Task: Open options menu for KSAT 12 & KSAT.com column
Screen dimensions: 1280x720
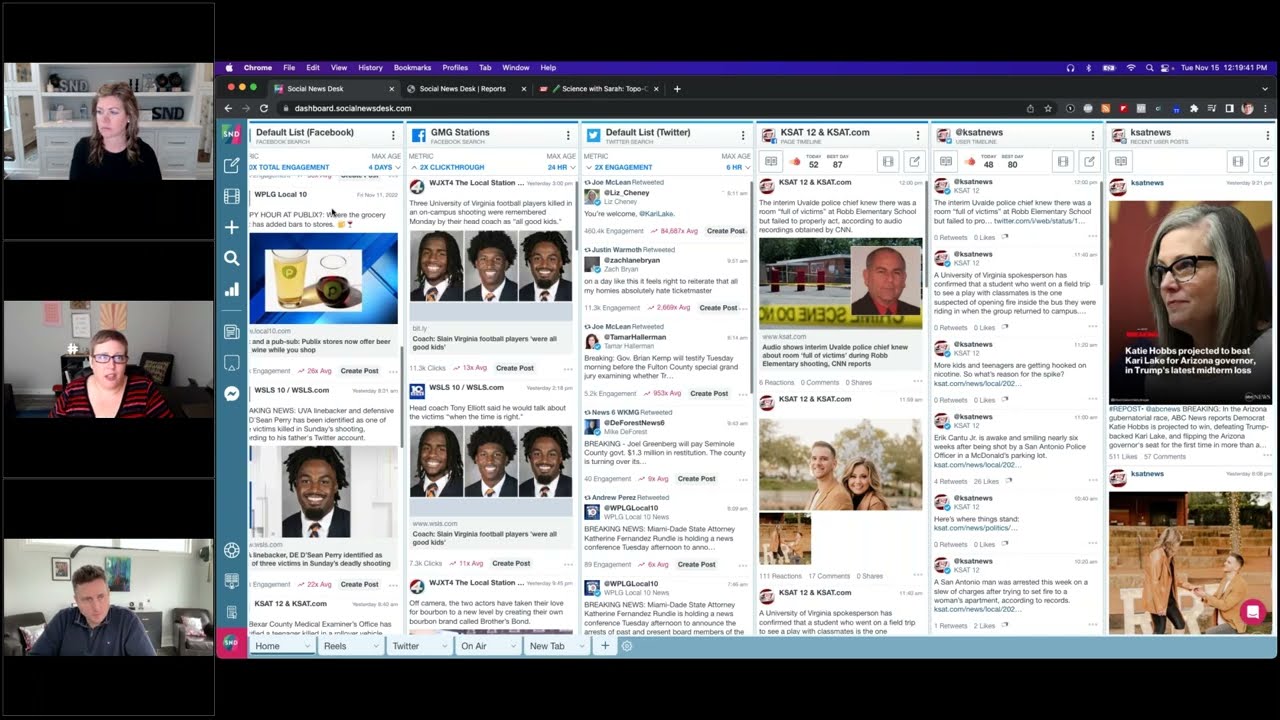Action: coord(917,134)
